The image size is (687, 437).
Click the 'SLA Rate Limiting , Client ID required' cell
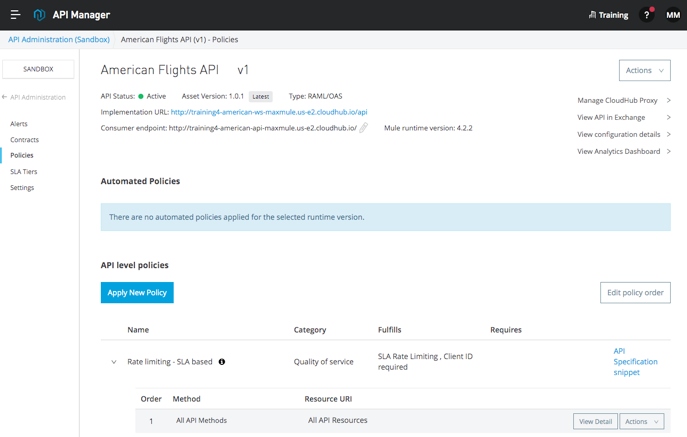pos(425,362)
